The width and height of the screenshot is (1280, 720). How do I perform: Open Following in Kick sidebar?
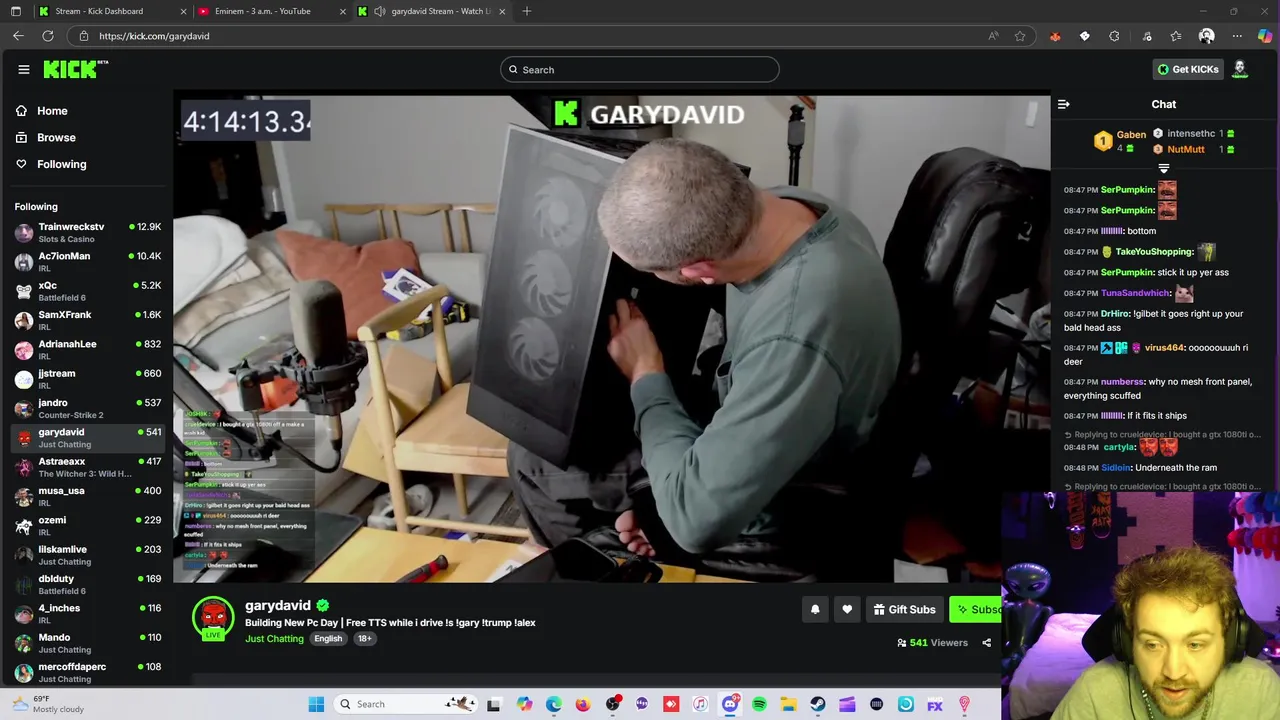[x=61, y=164]
